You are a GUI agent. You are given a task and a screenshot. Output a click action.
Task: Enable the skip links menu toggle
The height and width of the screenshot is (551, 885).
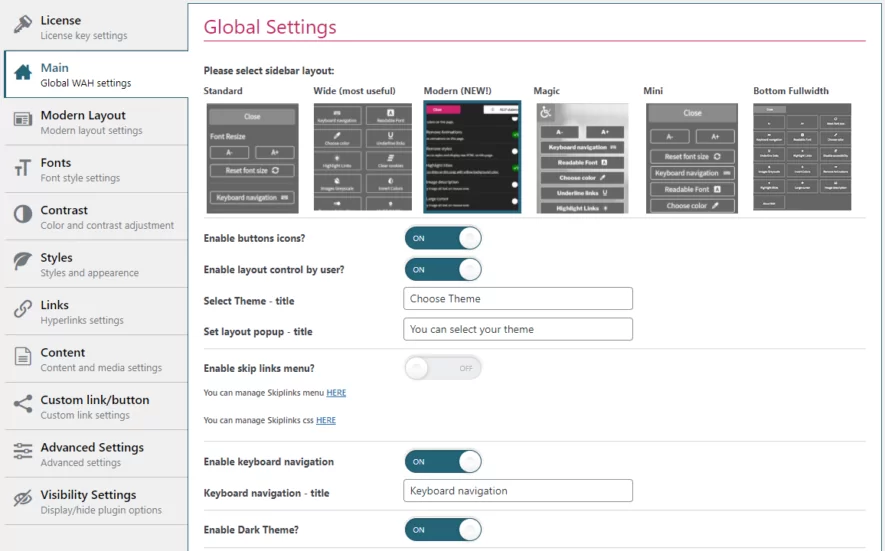click(x=443, y=368)
